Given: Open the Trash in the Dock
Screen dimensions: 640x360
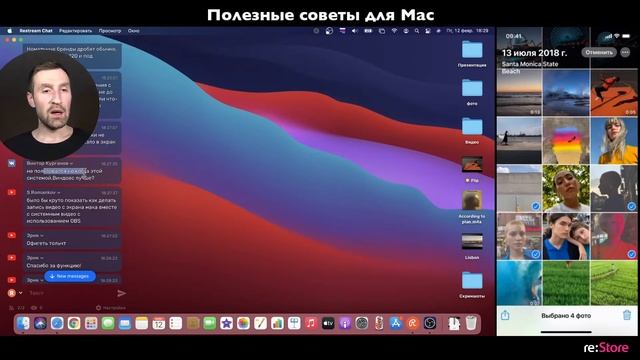Looking at the screenshot, I should tap(471, 324).
